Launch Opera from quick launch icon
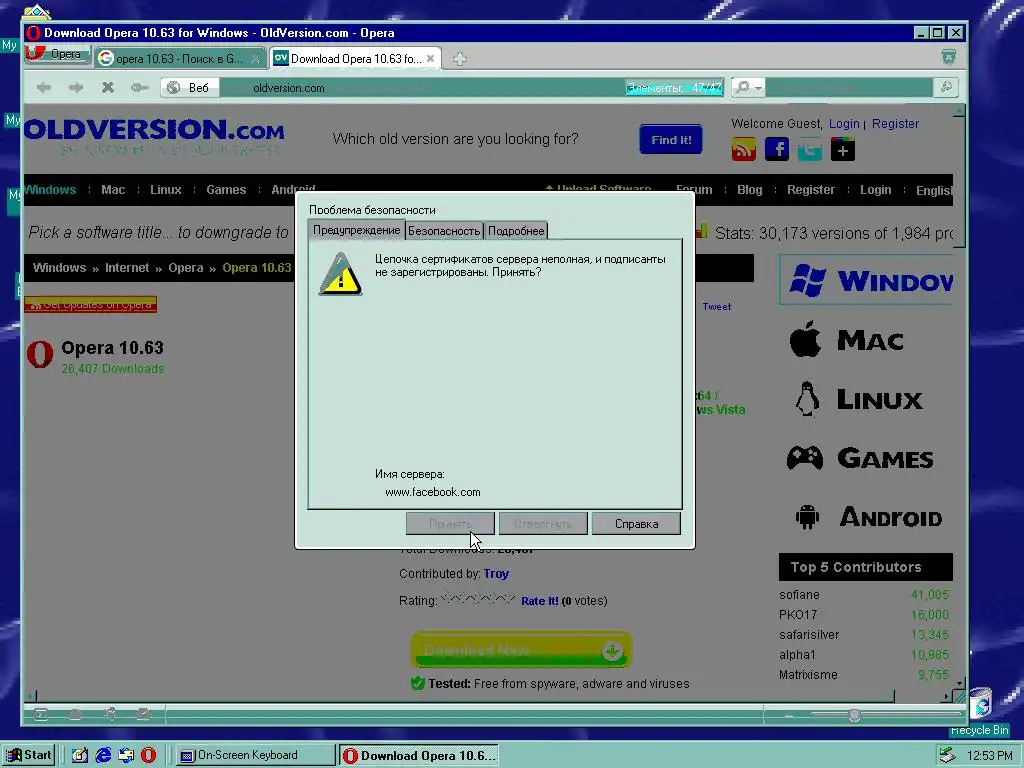1024x768 pixels. [148, 756]
